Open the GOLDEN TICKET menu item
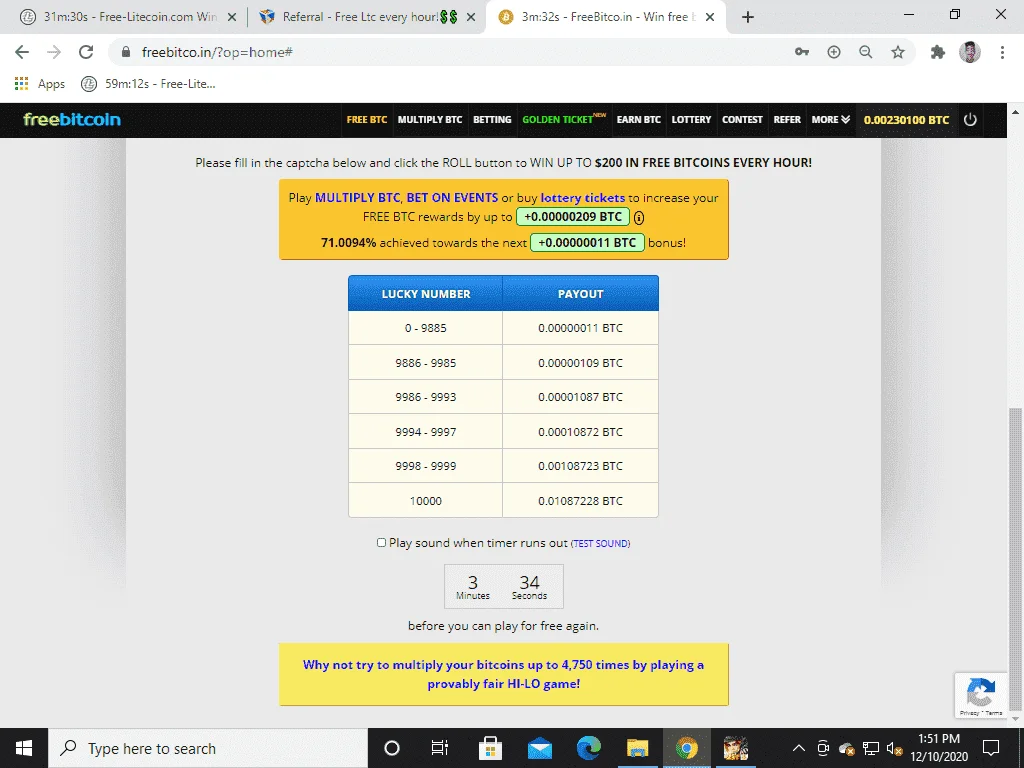The height and width of the screenshot is (768, 1024). pos(564,120)
